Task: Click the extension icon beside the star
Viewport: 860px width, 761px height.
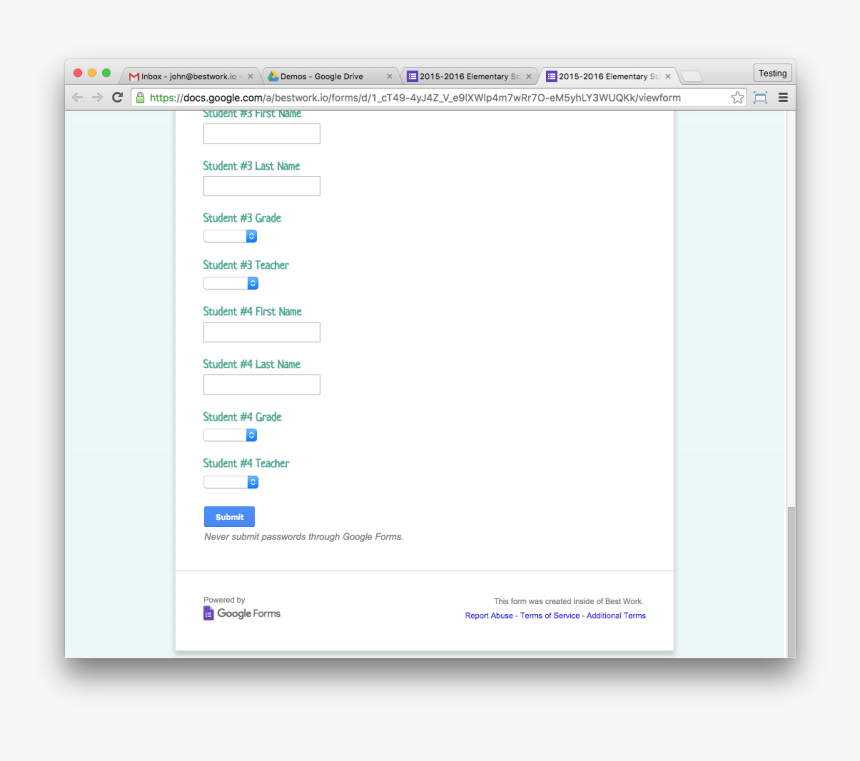Action: [x=760, y=97]
